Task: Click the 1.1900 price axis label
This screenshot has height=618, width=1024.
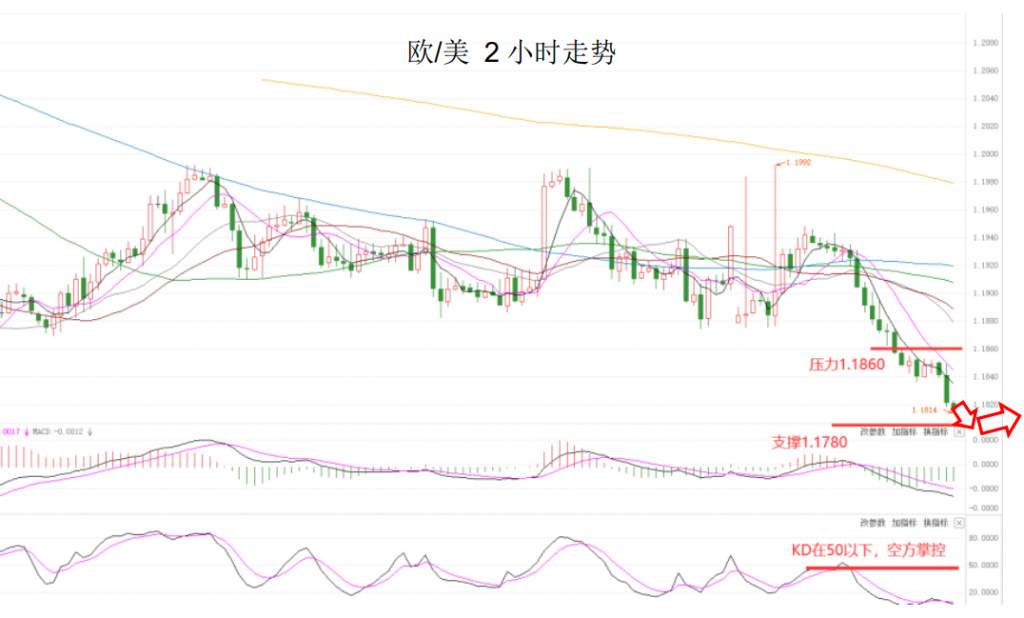Action: point(985,293)
